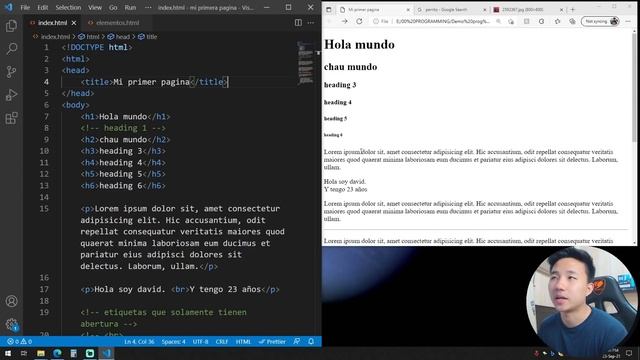Expand the title breadcrumb
640x360 pixels.
click(148, 37)
